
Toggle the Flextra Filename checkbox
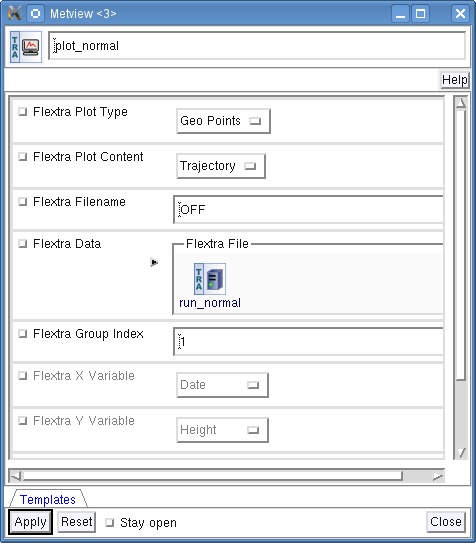[23, 202]
